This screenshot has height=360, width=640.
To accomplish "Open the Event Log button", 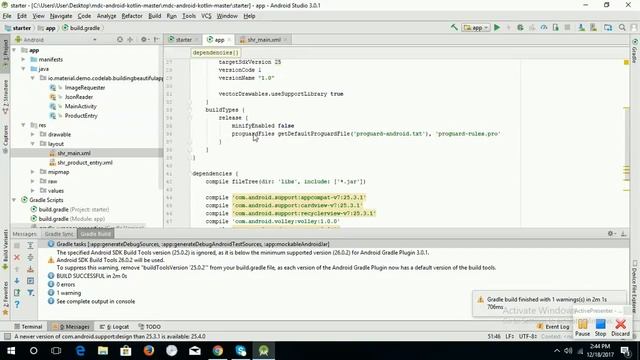I will [553, 327].
